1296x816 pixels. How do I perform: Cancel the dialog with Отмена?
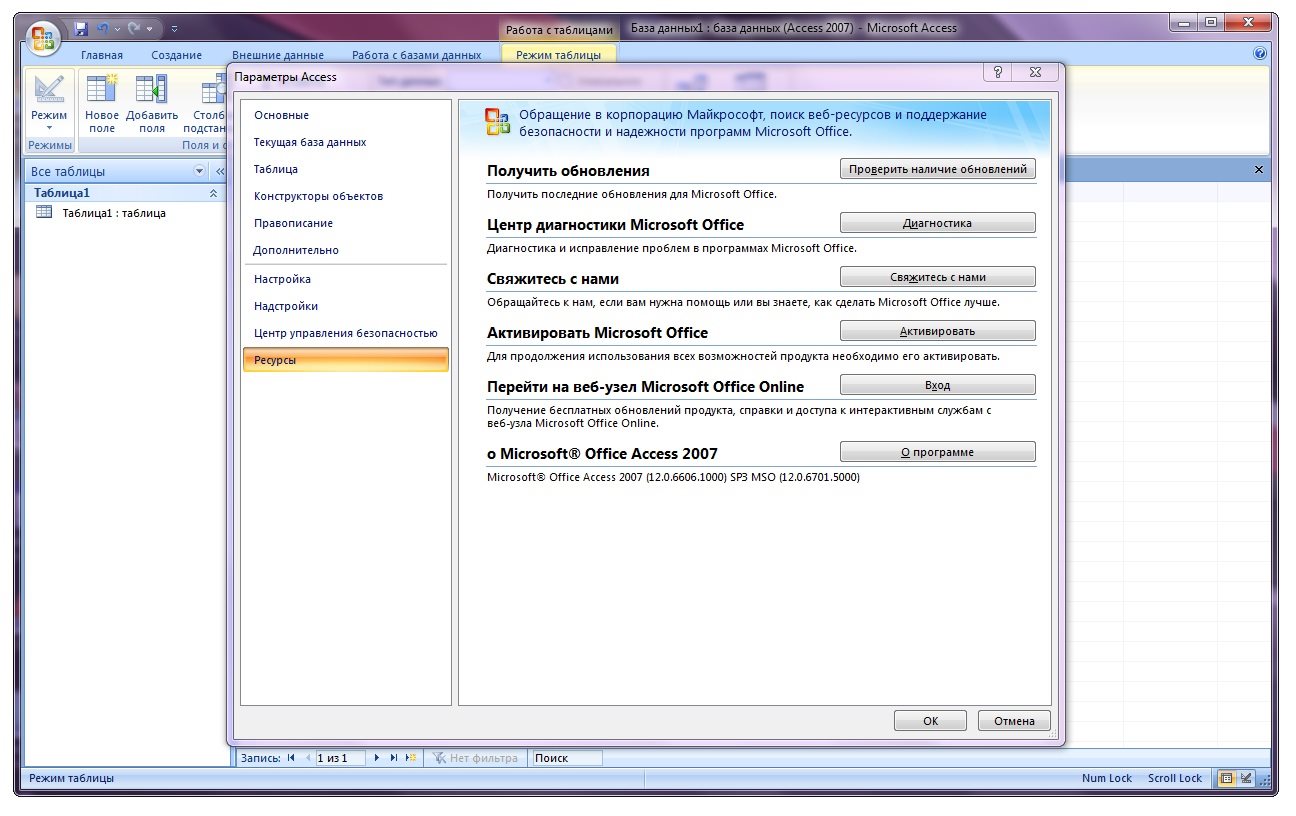pos(1014,720)
